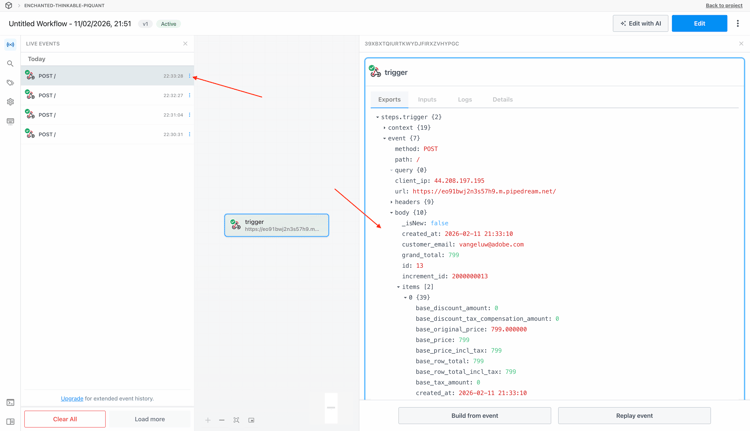750x431 pixels.
Task: Open the stacked layers sidebar icon
Action: (10, 102)
